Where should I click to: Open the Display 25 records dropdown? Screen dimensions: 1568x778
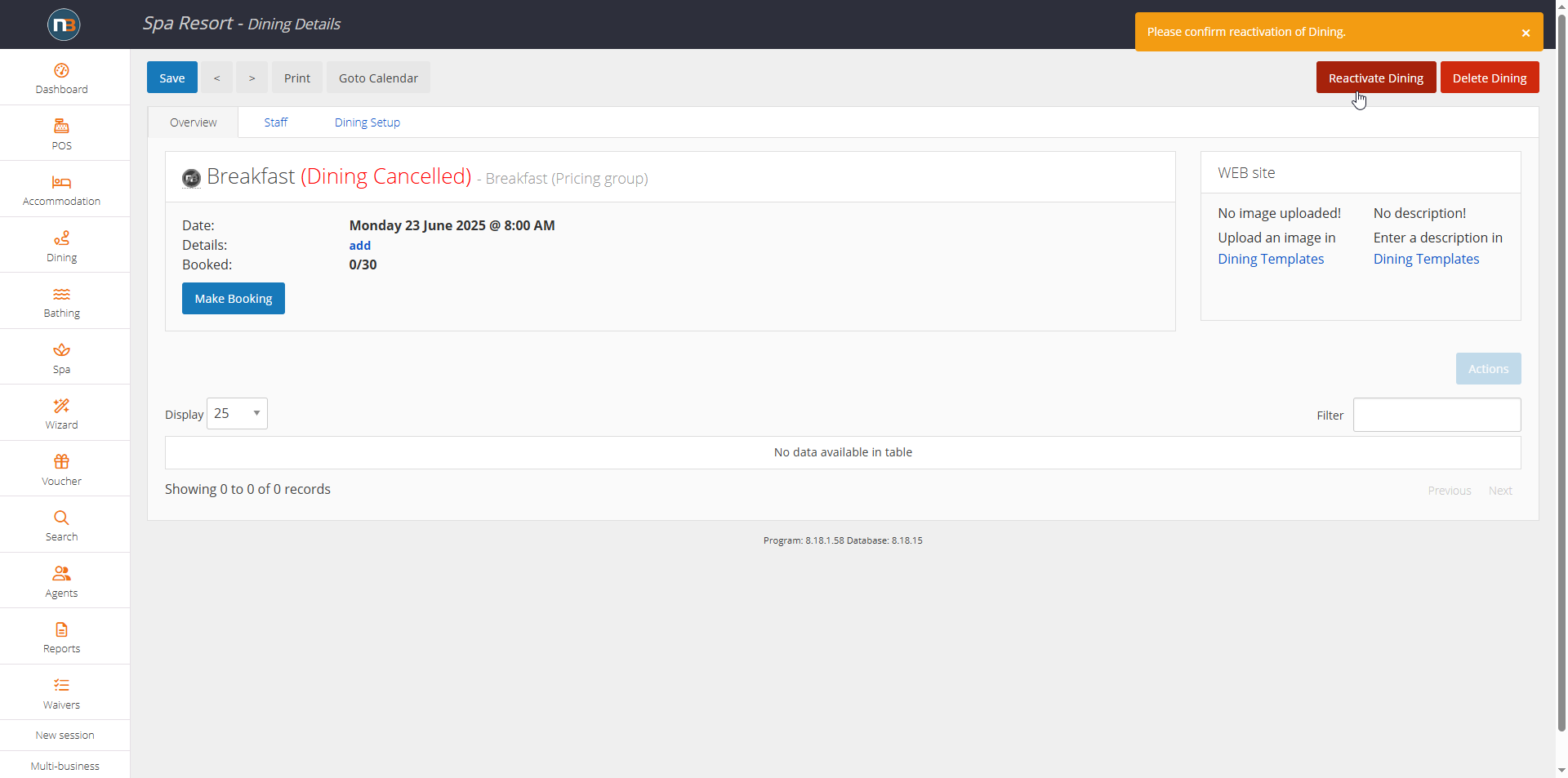[237, 414]
